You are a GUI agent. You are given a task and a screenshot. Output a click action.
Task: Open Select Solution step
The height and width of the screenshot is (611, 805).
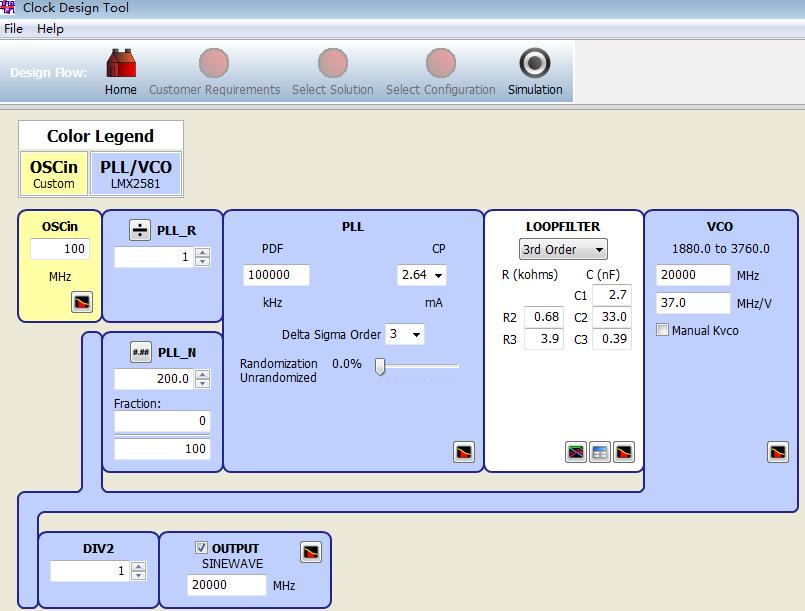click(333, 72)
